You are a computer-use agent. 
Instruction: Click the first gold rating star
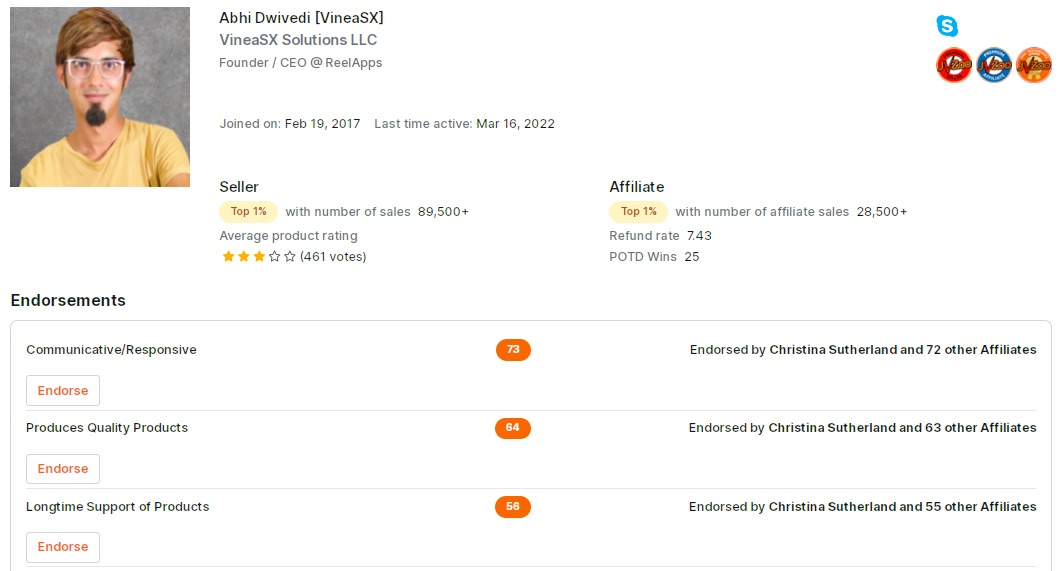coord(228,257)
